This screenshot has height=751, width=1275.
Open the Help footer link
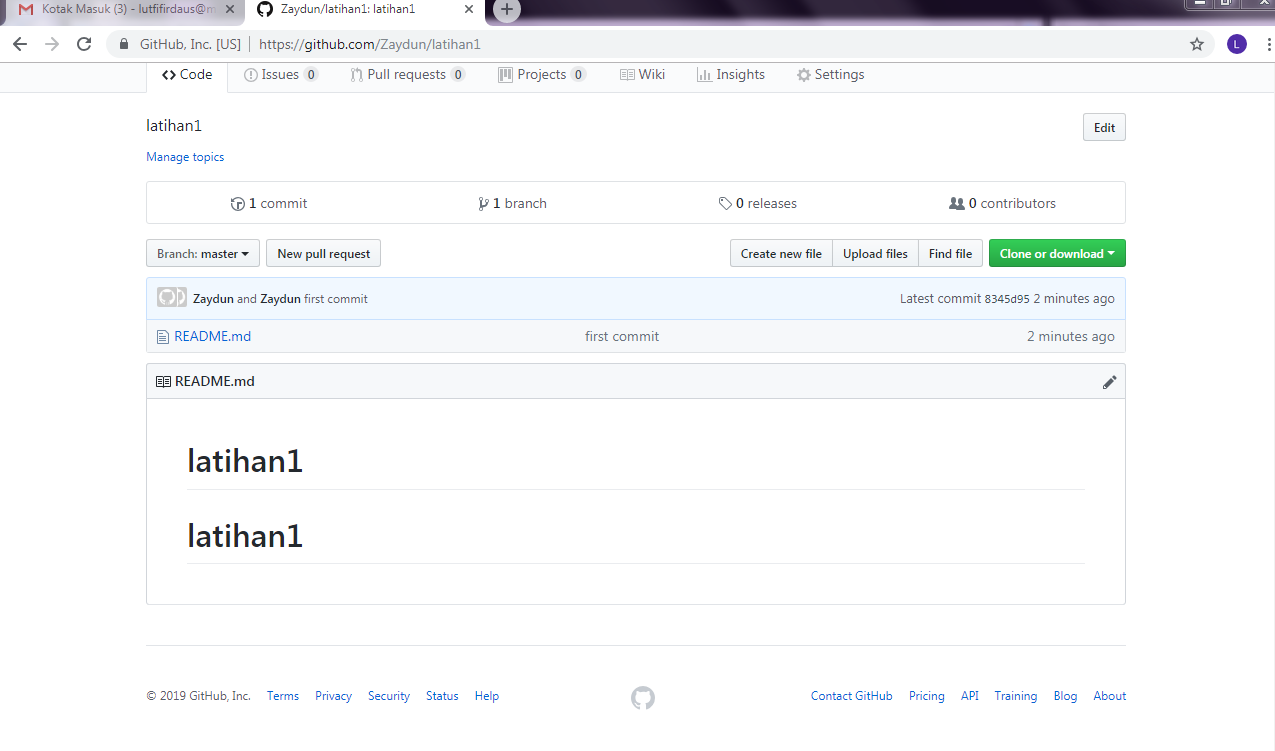coord(487,696)
